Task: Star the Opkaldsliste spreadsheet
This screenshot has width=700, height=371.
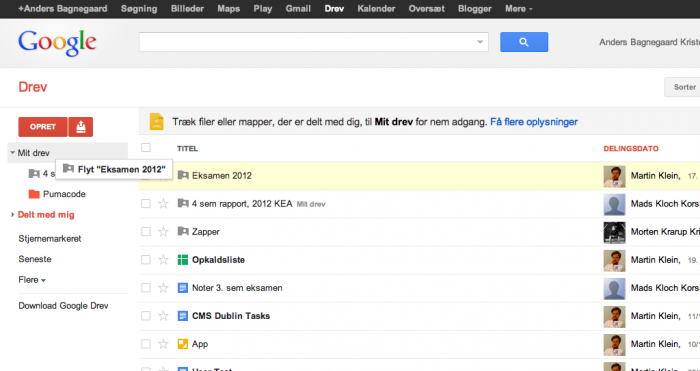Action: point(163,260)
